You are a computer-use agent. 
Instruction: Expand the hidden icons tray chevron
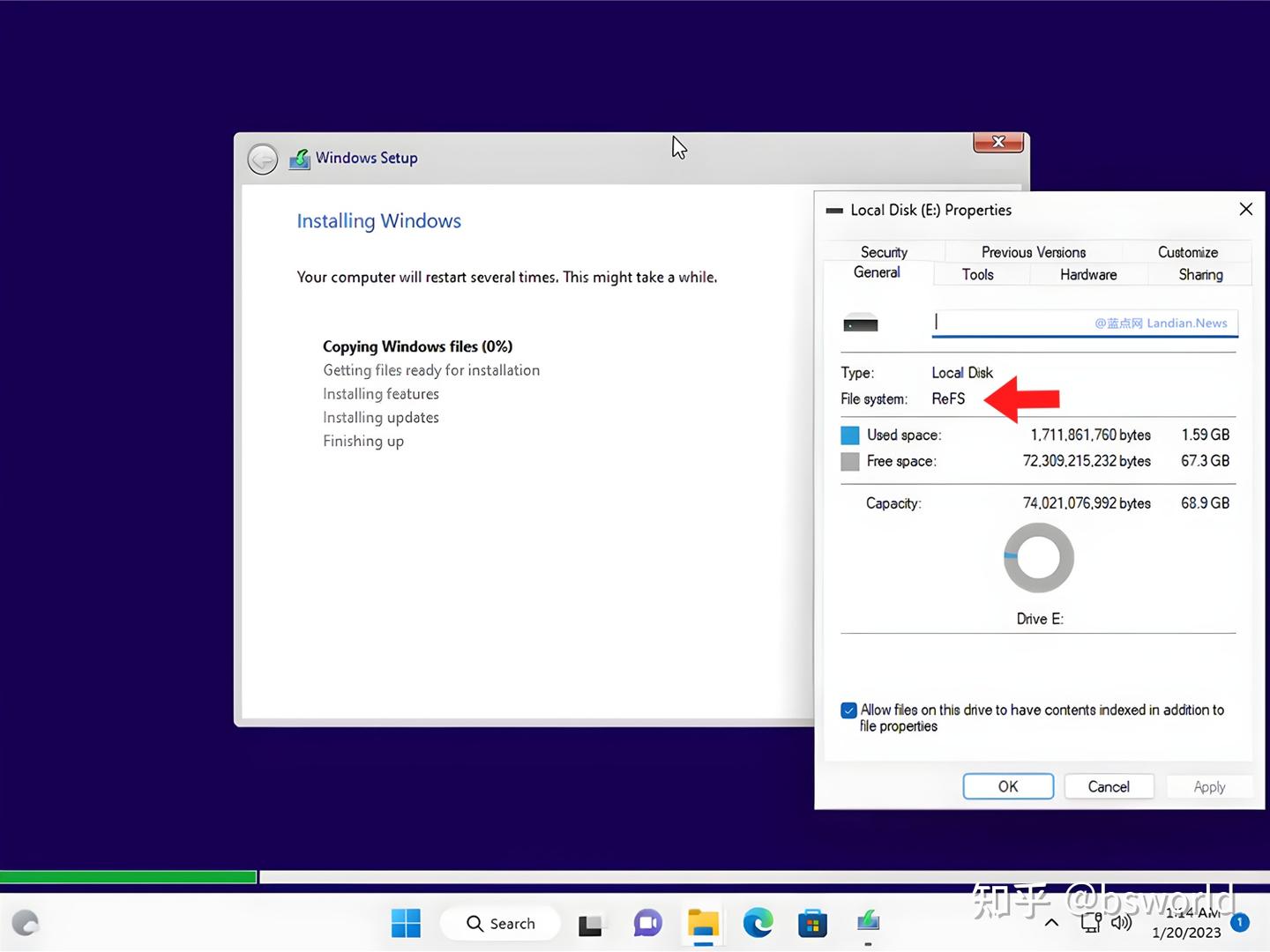[x=1051, y=923]
